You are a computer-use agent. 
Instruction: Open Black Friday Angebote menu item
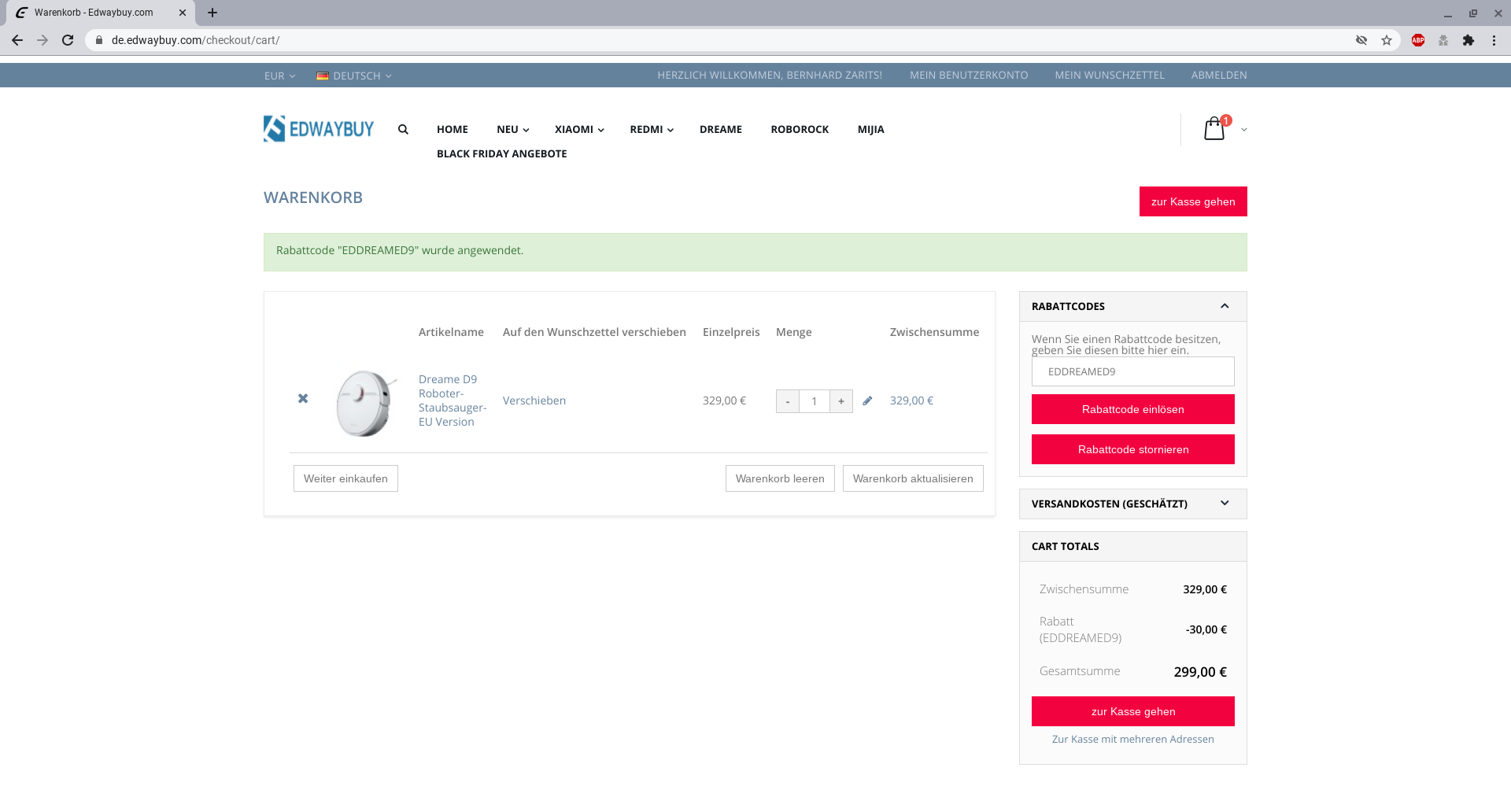(x=502, y=154)
